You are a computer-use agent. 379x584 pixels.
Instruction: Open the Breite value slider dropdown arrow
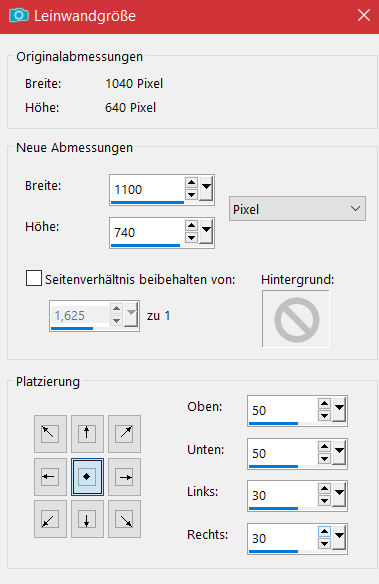[206, 189]
